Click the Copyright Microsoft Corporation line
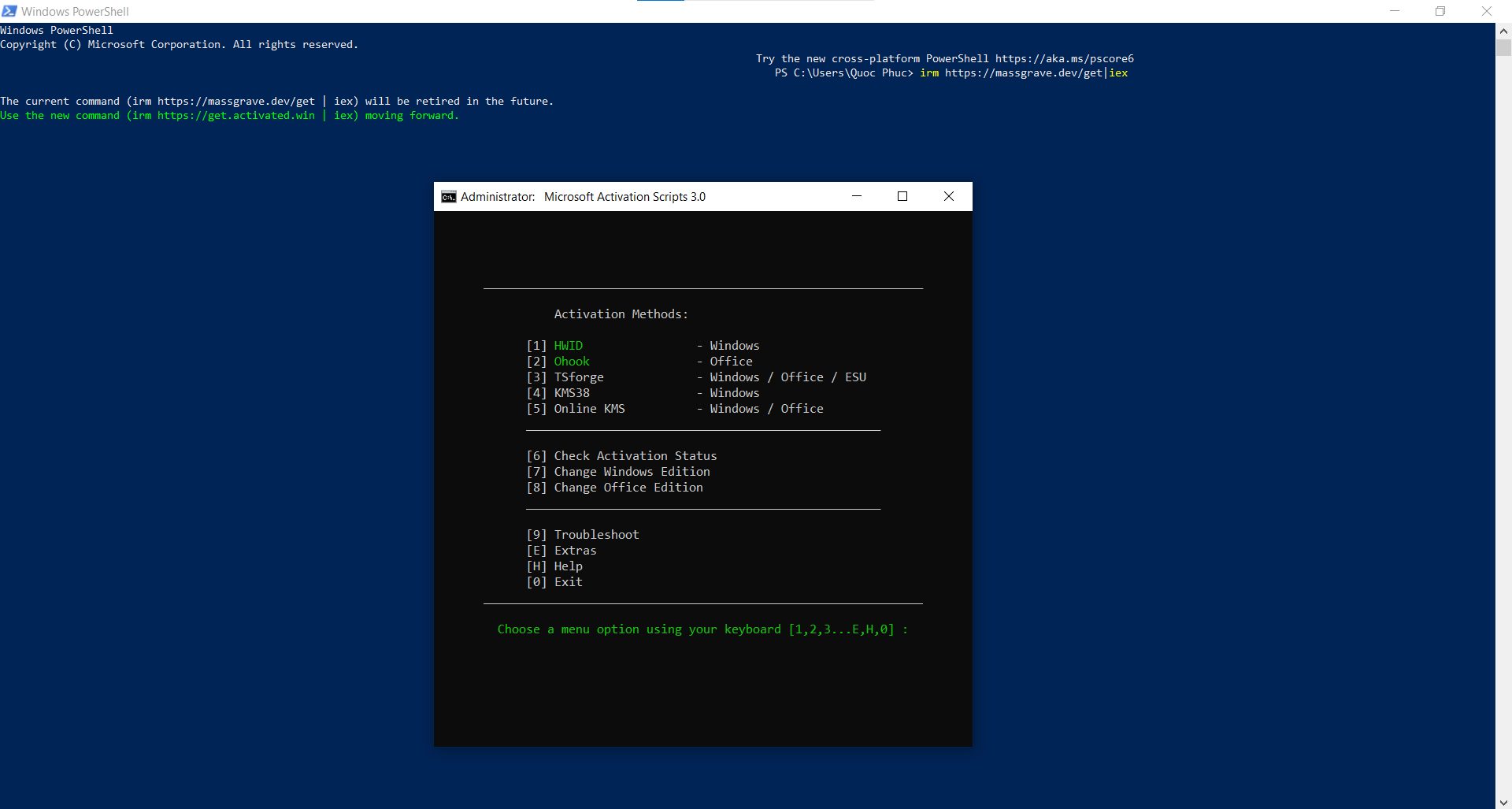The image size is (1512, 809). coord(179,44)
